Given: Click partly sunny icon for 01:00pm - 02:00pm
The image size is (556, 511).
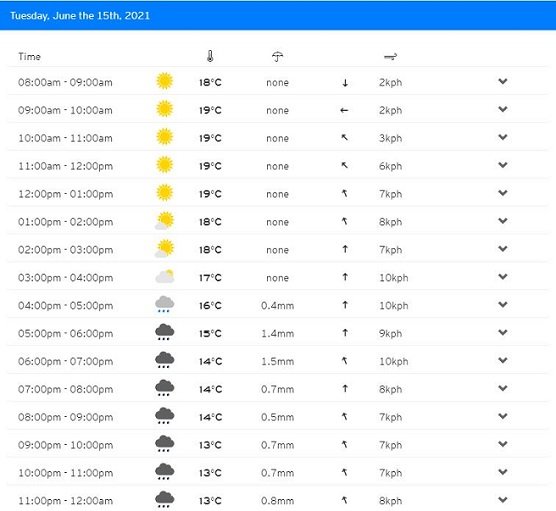Looking at the screenshot, I should [x=165, y=221].
